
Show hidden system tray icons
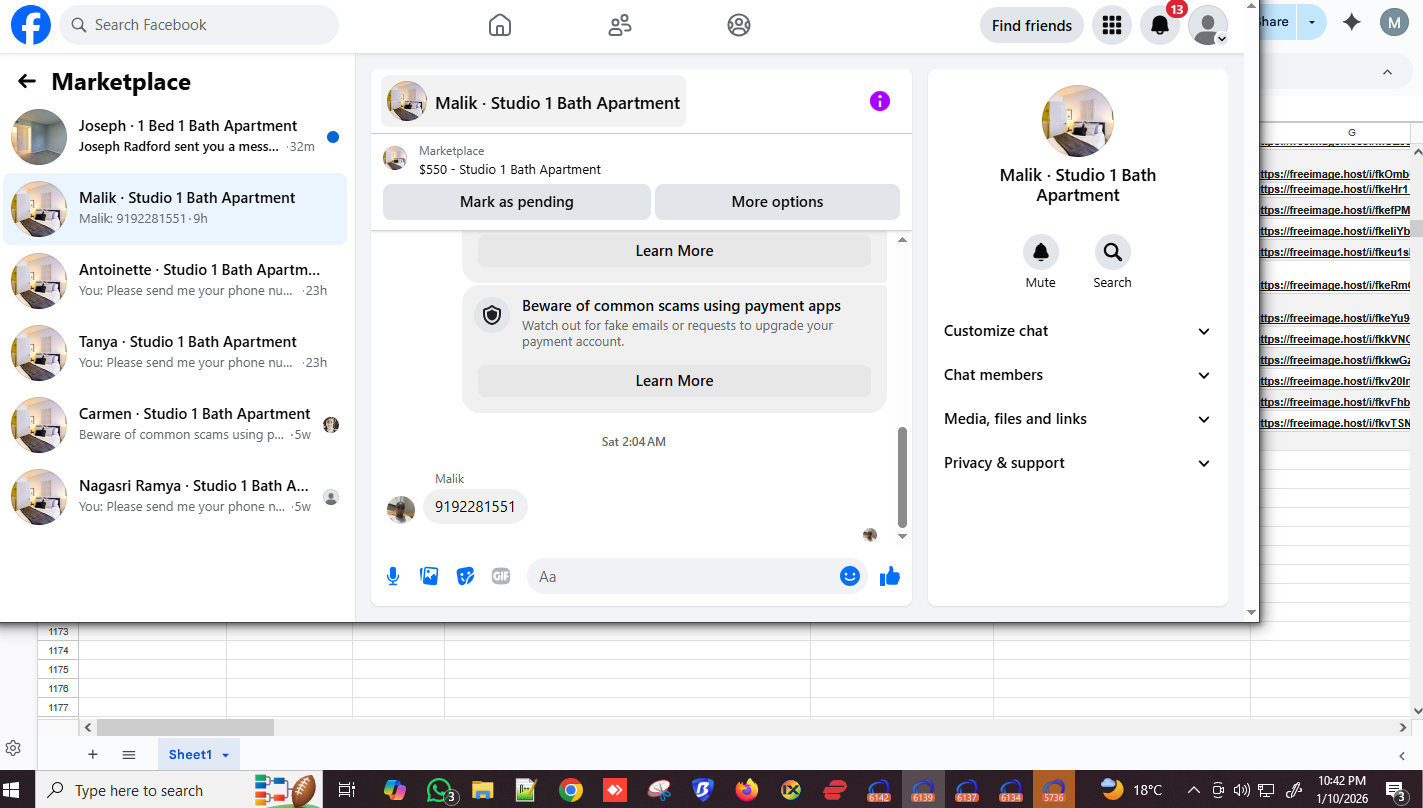click(x=1194, y=790)
